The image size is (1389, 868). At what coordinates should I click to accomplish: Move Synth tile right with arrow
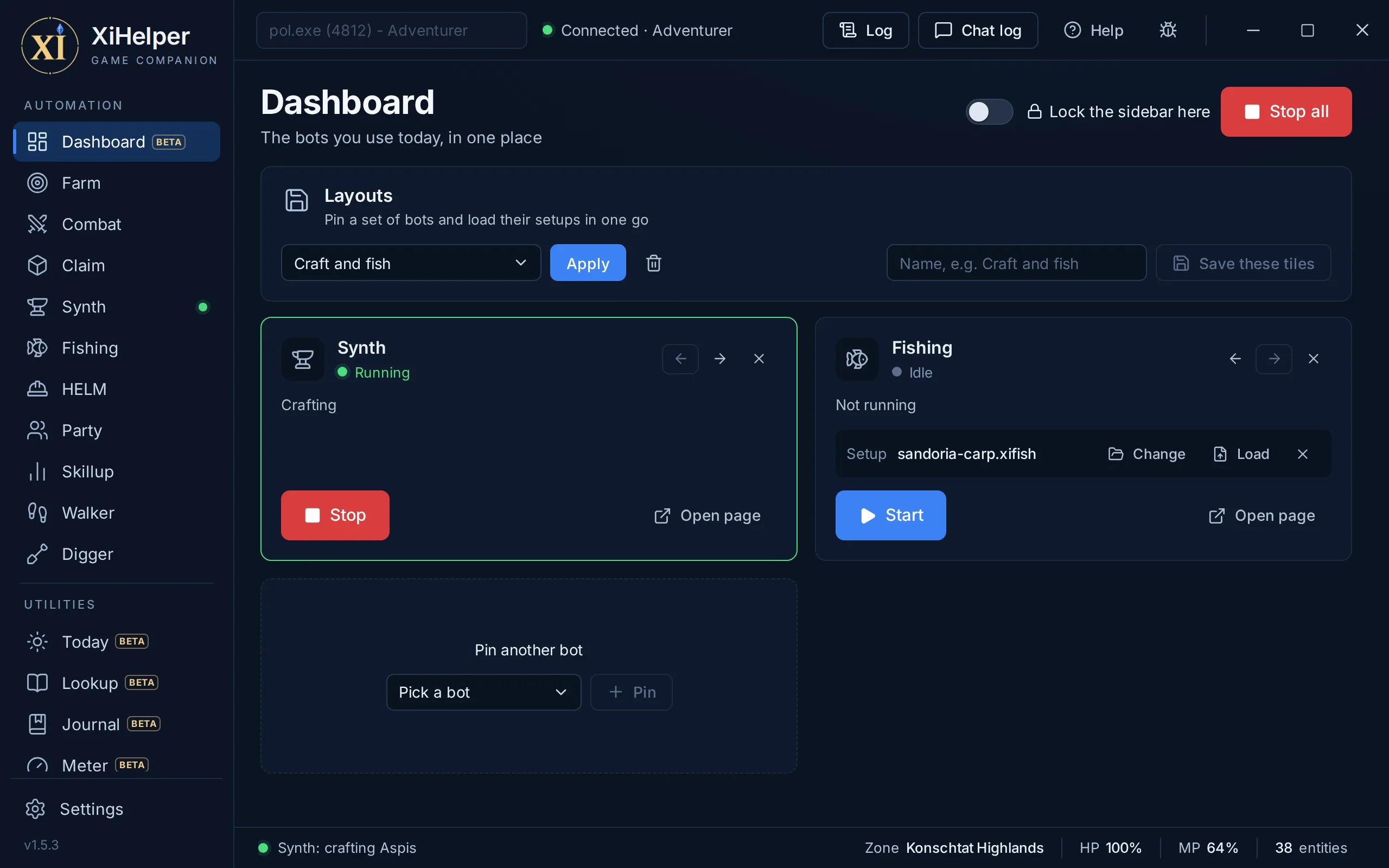point(720,359)
